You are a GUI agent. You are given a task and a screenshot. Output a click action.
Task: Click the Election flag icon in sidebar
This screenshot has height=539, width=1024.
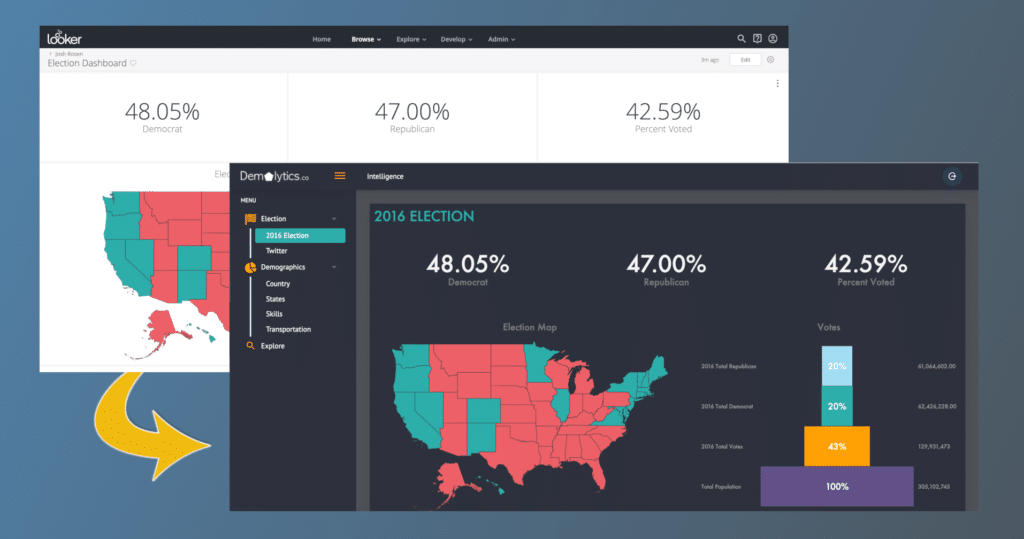click(x=250, y=219)
